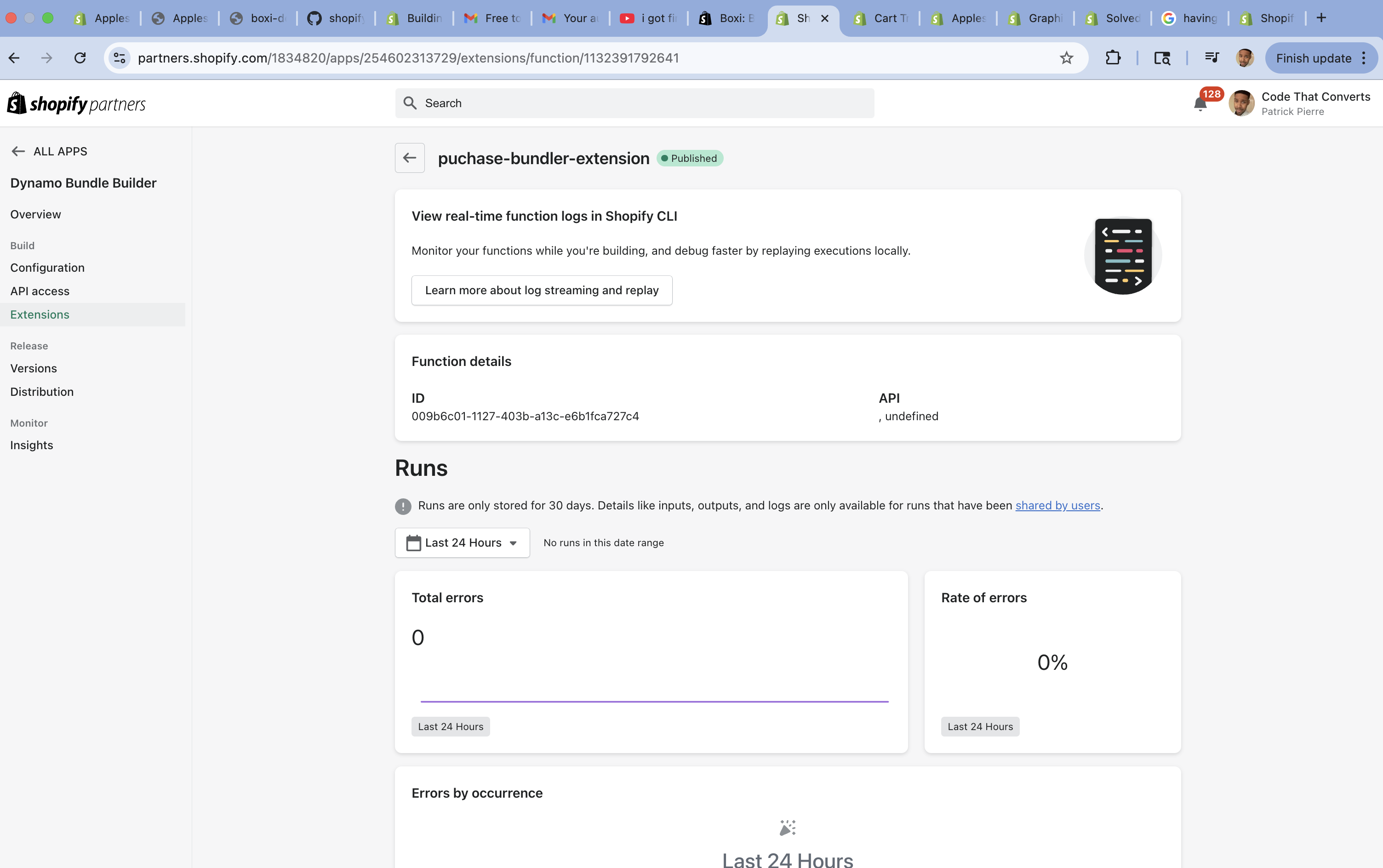The height and width of the screenshot is (868, 1383).
Task: Open the Insights sidebar item
Action: tap(32, 445)
